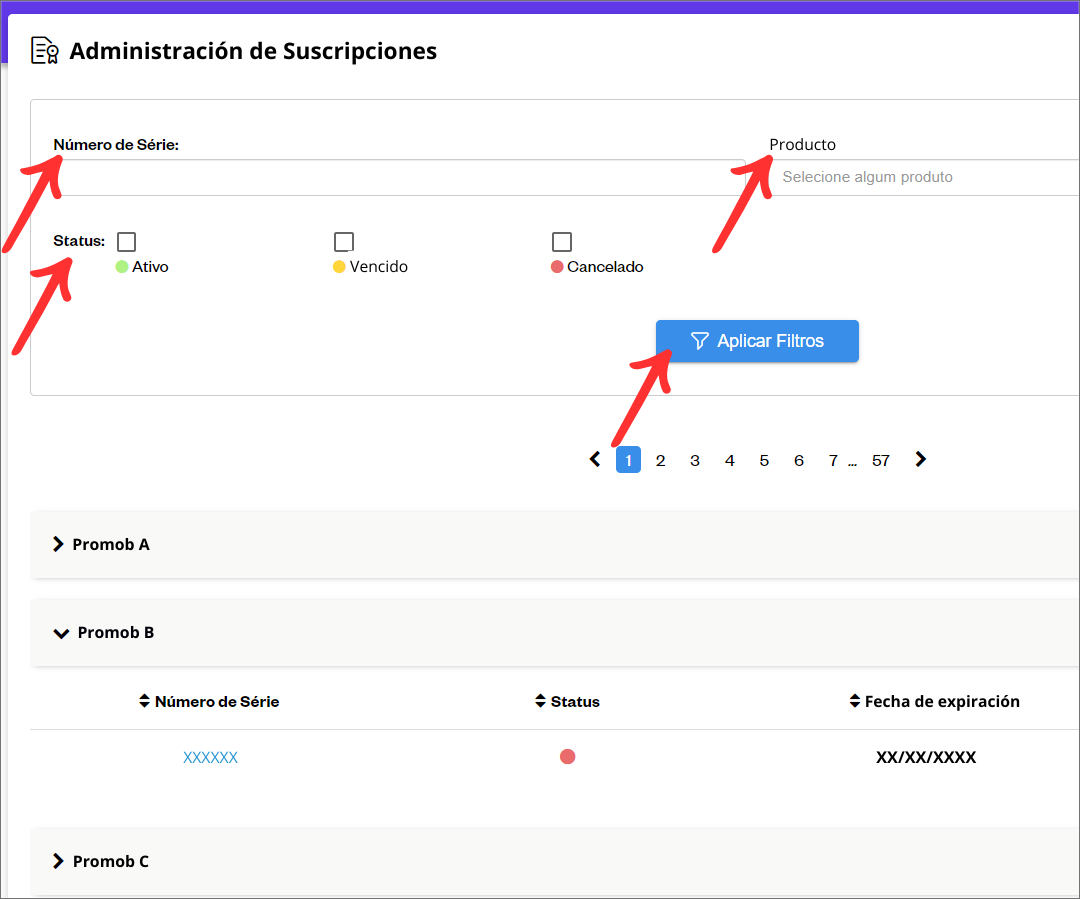This screenshot has height=899, width=1080.
Task: Click the funnel icon in Aplicar Filtros
Action: [699, 341]
